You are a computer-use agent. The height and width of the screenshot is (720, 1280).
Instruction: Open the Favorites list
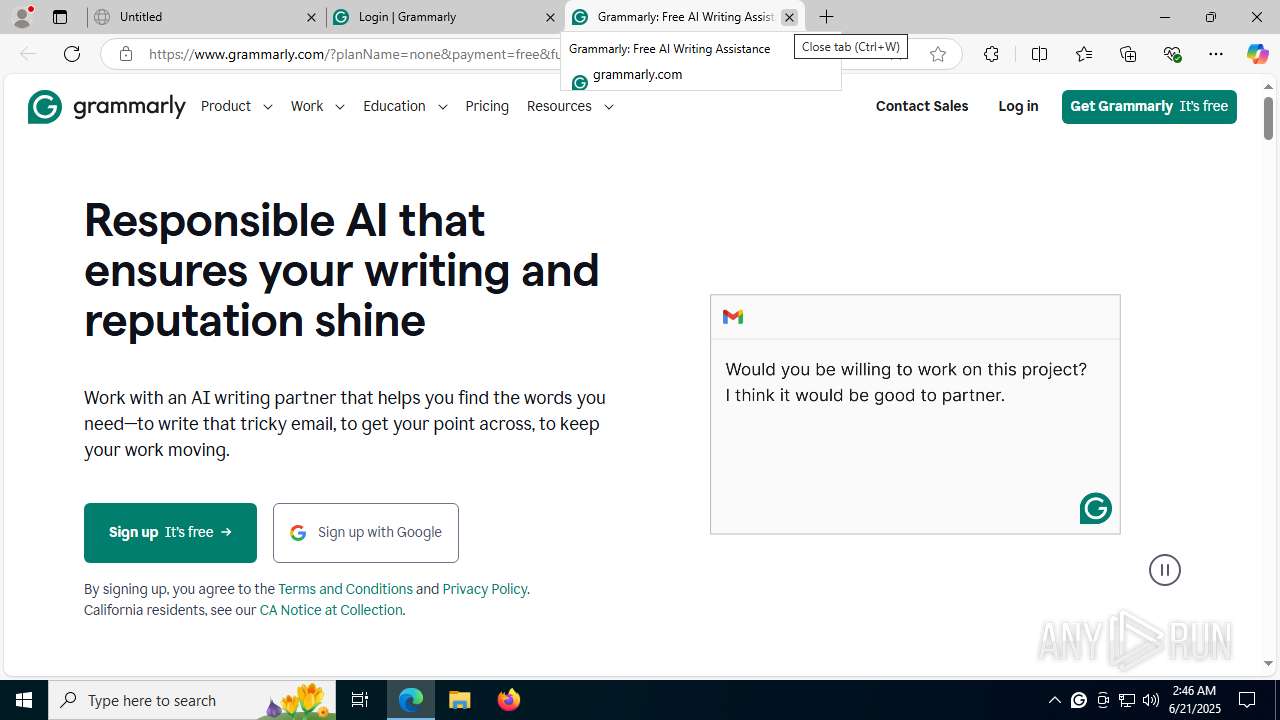pyautogui.click(x=1084, y=54)
